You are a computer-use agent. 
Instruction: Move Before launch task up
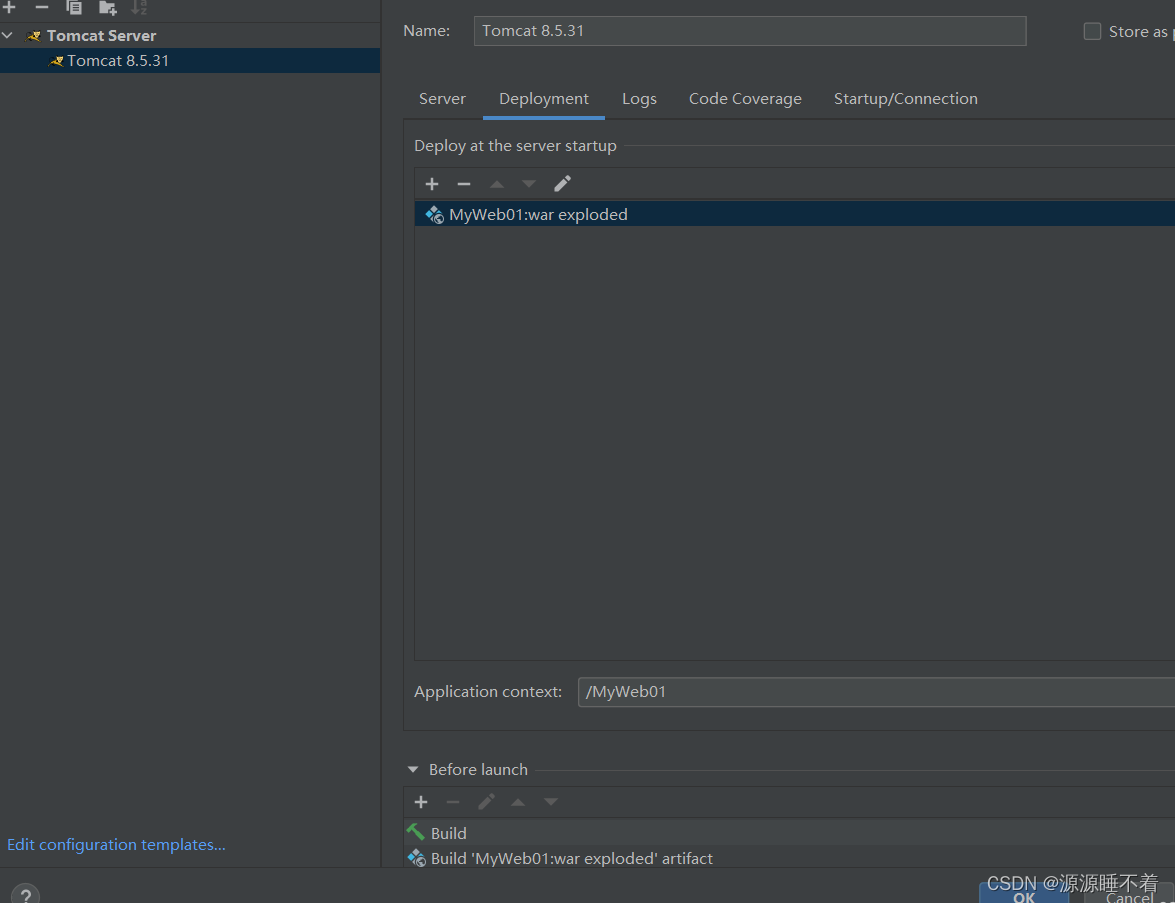coord(518,802)
